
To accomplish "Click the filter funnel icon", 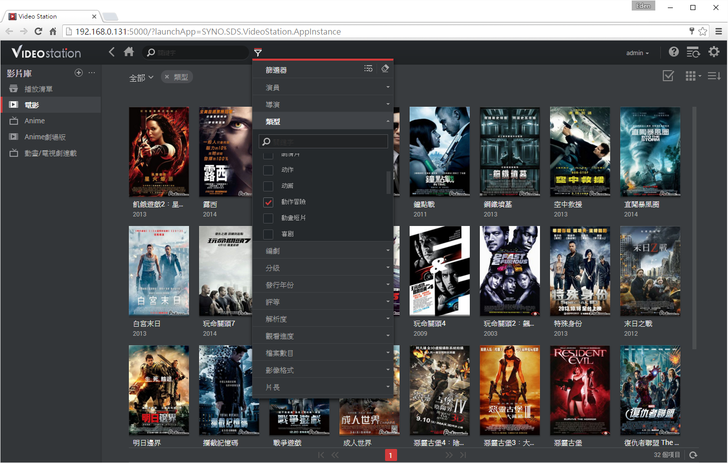I will (x=258, y=52).
